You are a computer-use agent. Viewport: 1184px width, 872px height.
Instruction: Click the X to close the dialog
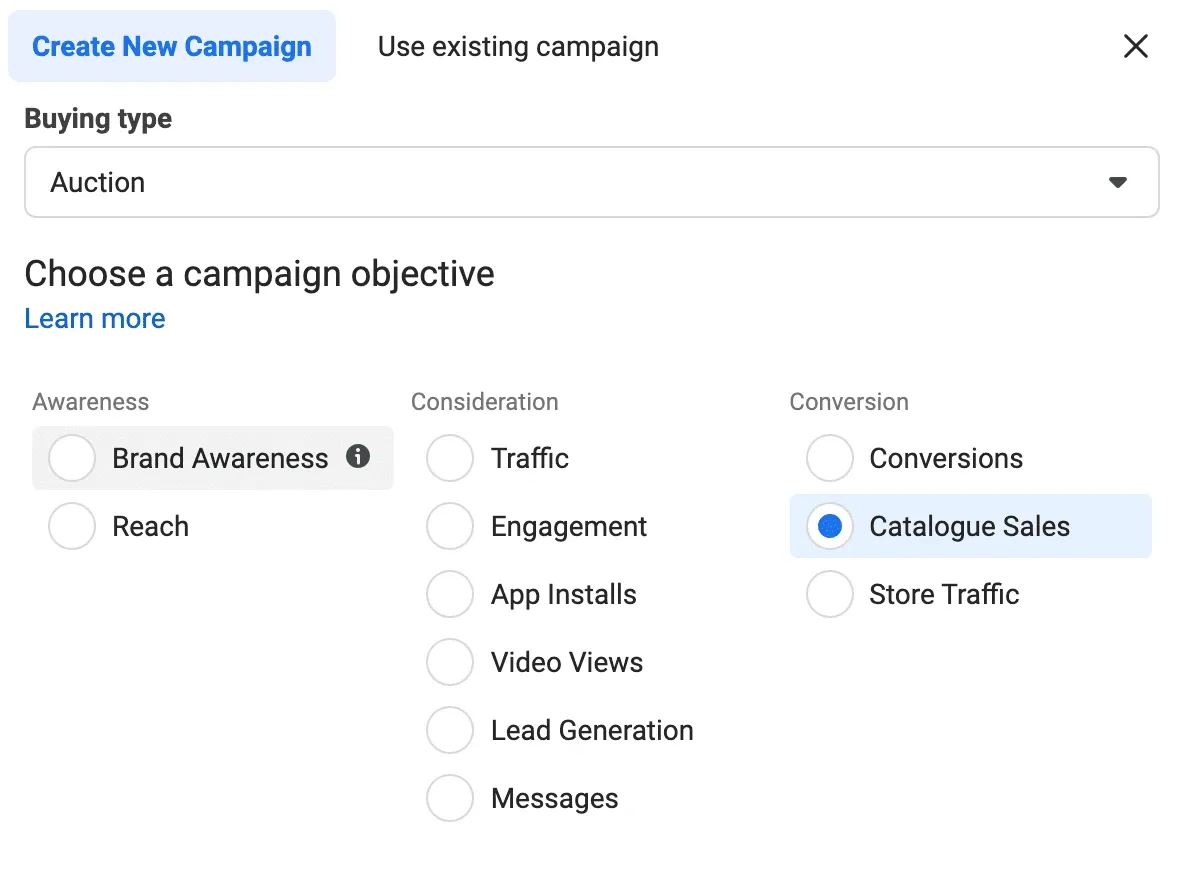[1136, 46]
